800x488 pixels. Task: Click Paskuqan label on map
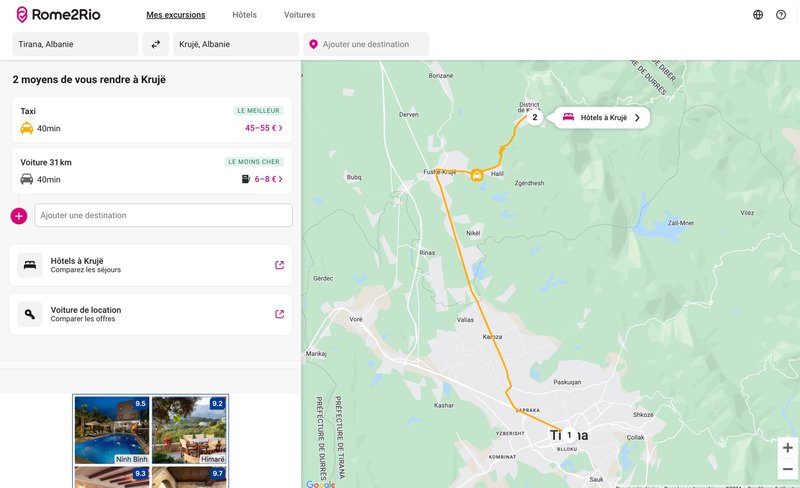(567, 382)
